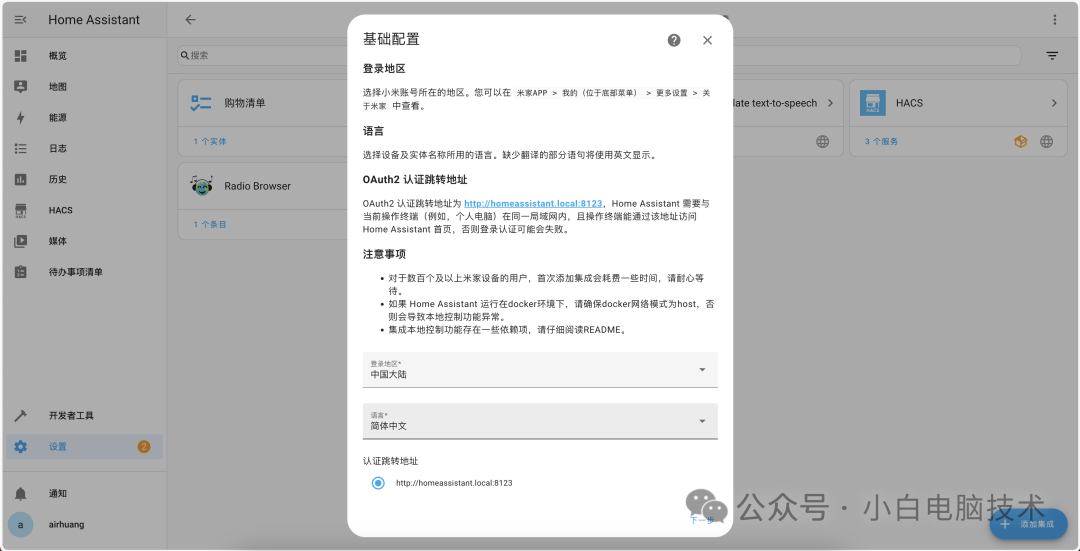
Task: Click the orange custom integration box icon on HACS
Action: [x=1021, y=141]
